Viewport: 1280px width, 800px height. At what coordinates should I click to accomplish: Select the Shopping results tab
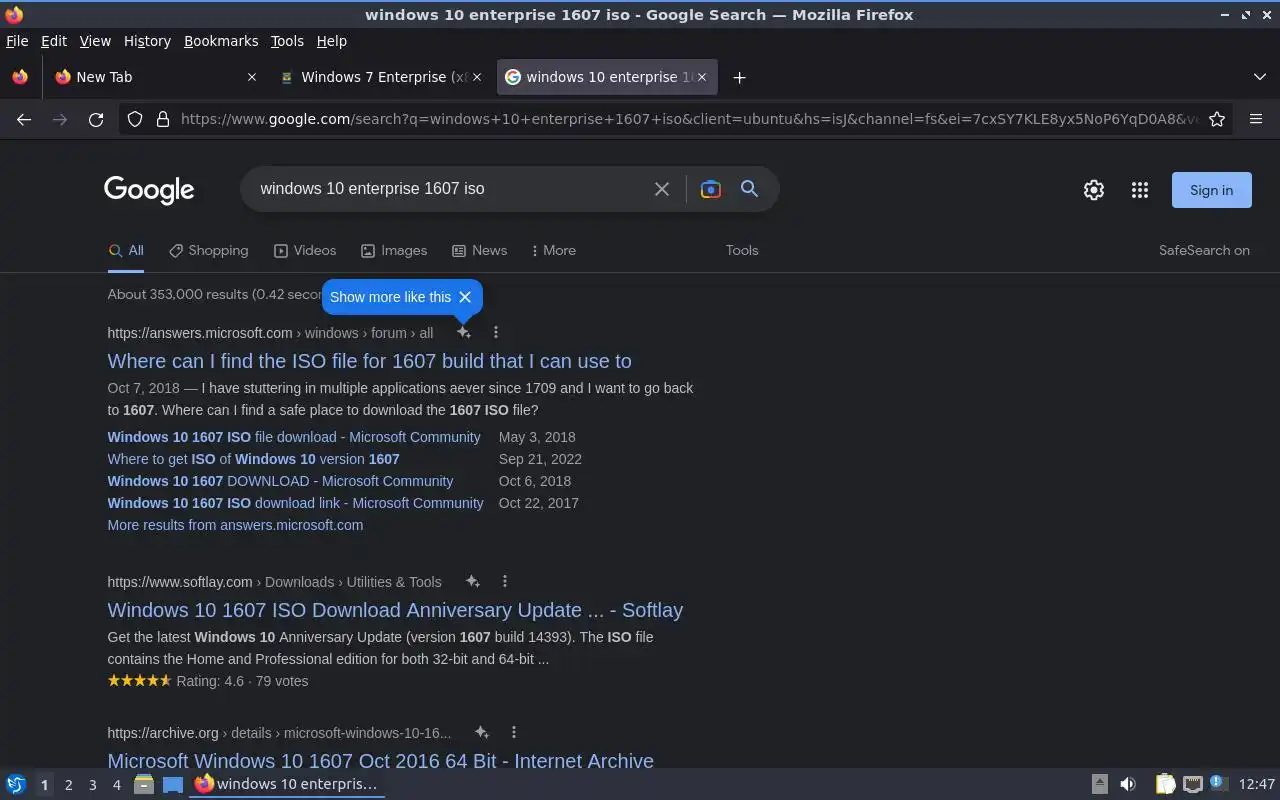(209, 251)
